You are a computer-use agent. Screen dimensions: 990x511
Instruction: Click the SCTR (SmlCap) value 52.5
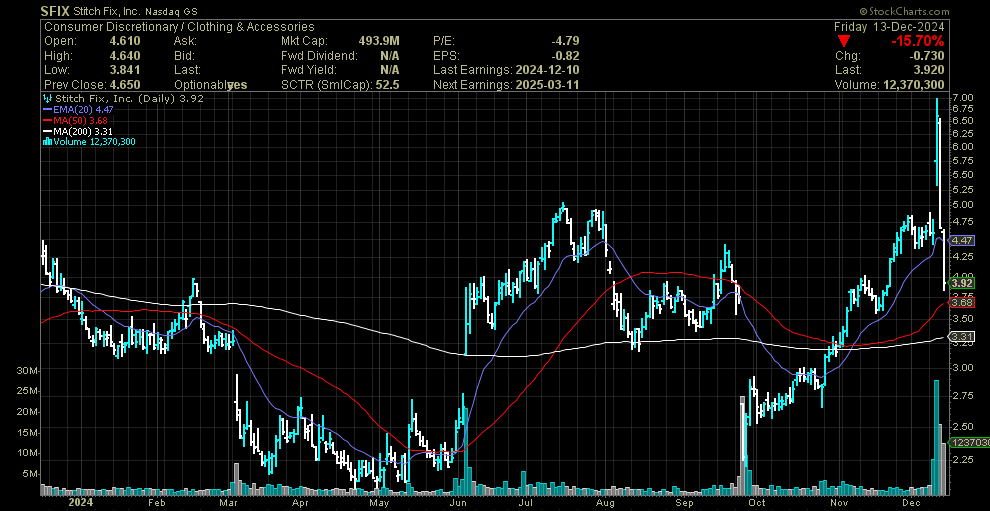click(388, 85)
